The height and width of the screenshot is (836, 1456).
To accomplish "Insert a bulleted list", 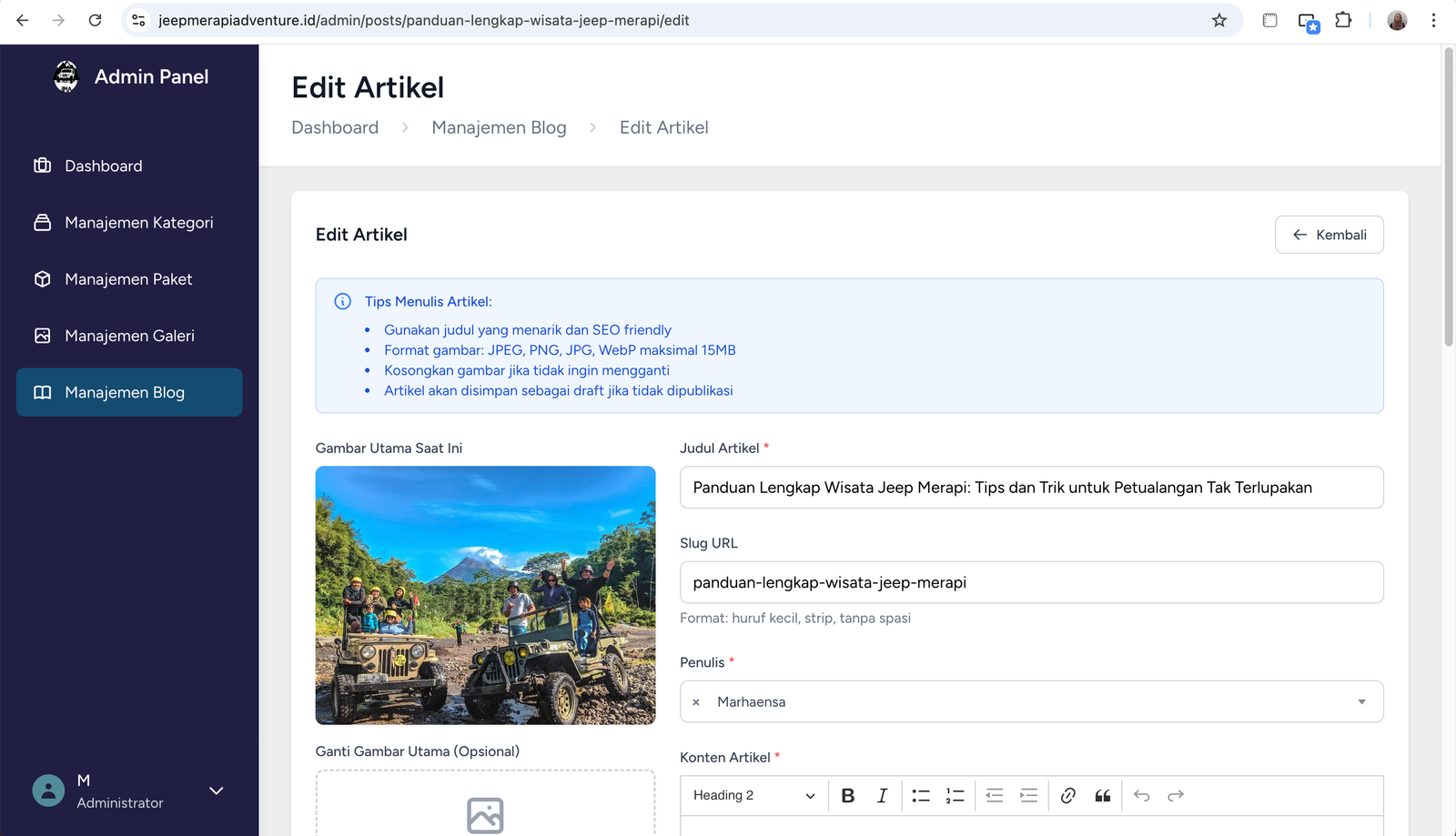I will tap(921, 796).
